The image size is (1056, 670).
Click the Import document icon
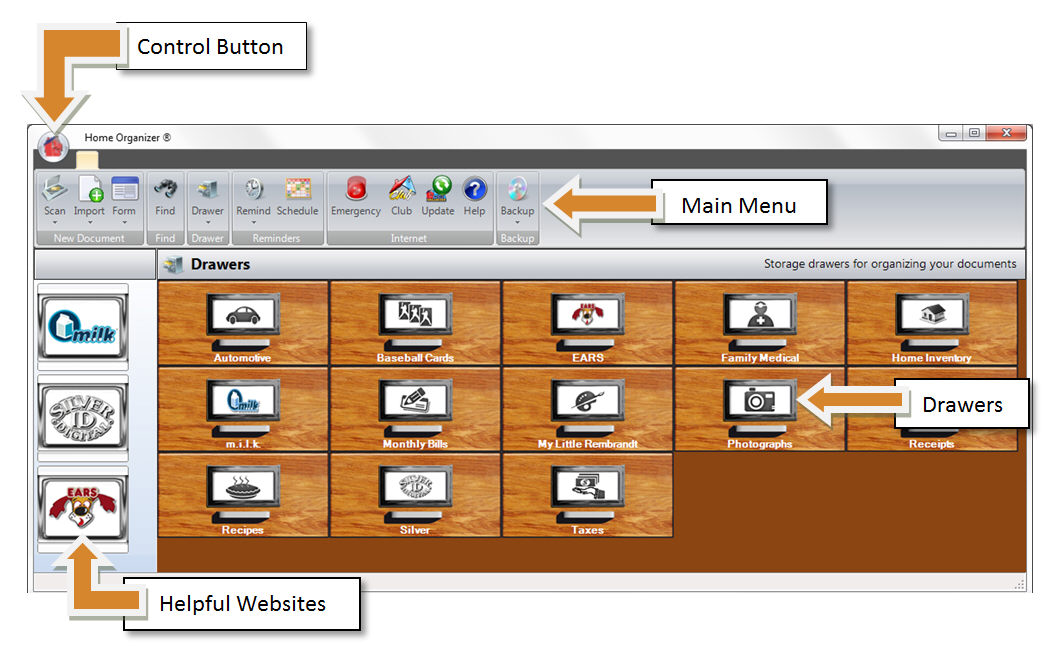pyautogui.click(x=90, y=189)
